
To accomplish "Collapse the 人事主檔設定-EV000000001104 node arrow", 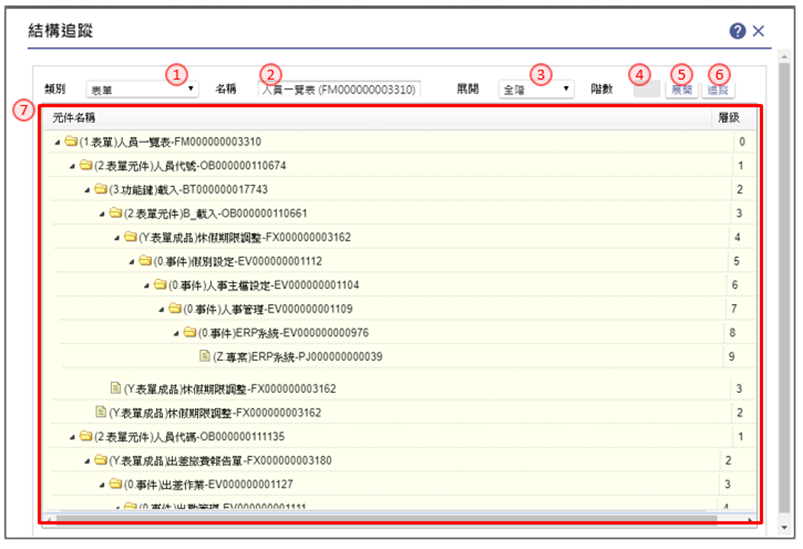I will [146, 286].
